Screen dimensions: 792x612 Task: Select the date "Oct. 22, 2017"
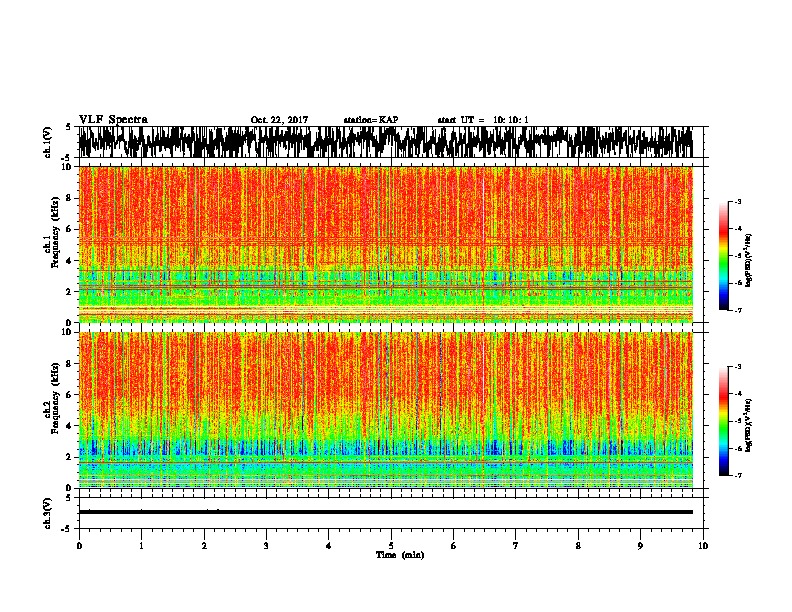pyautogui.click(x=279, y=120)
